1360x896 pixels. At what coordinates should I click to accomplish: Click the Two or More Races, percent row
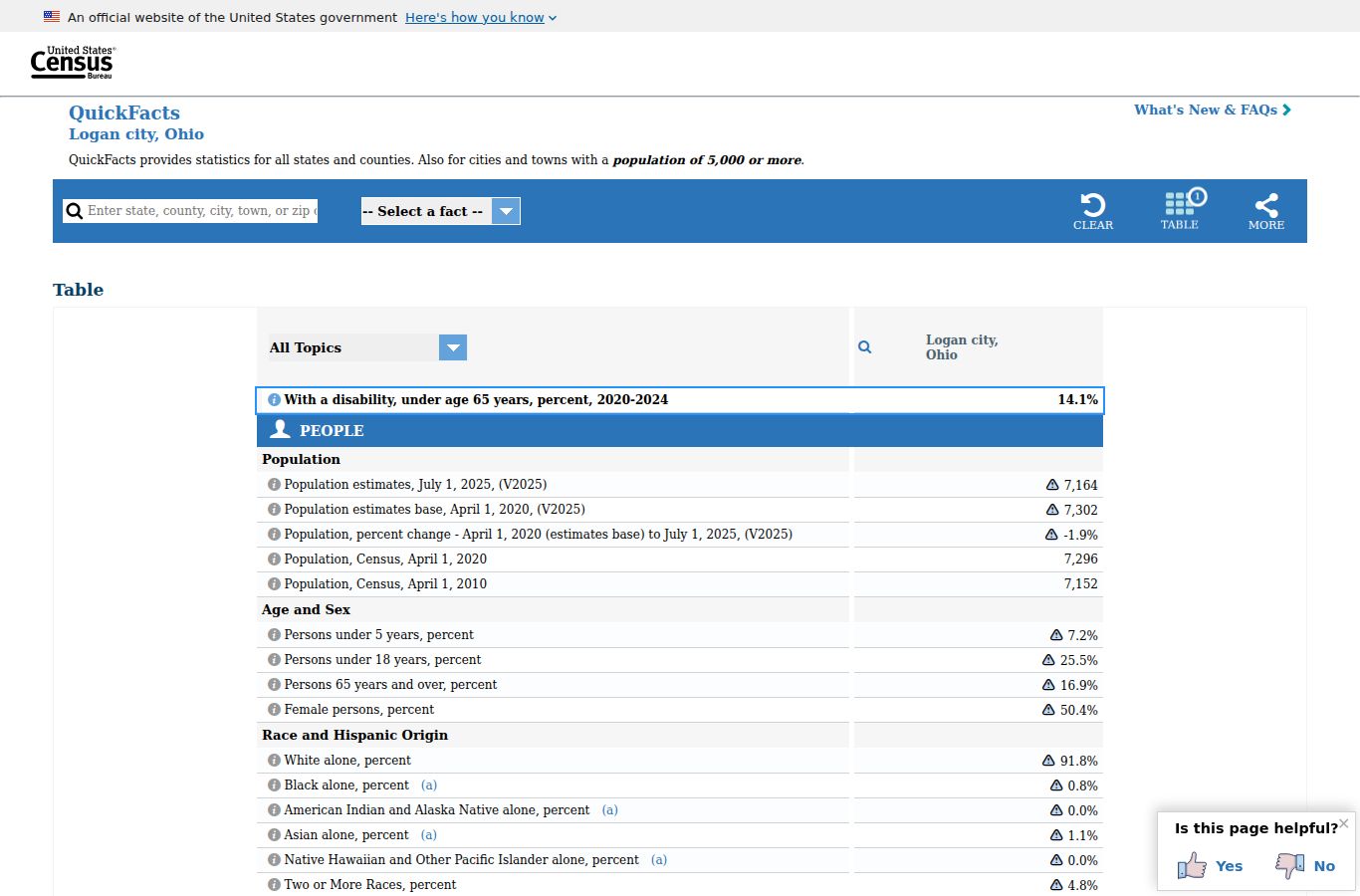[680, 885]
